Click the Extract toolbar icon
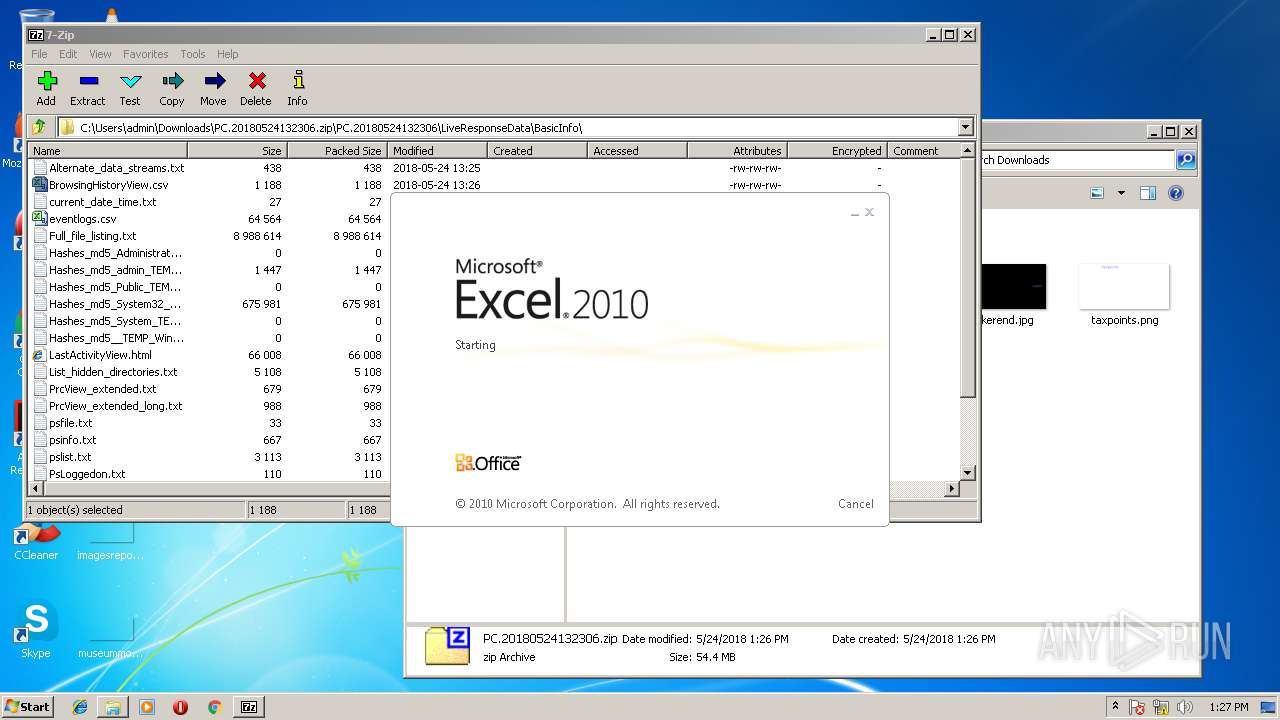Image resolution: width=1280 pixels, height=720 pixels. (x=88, y=88)
